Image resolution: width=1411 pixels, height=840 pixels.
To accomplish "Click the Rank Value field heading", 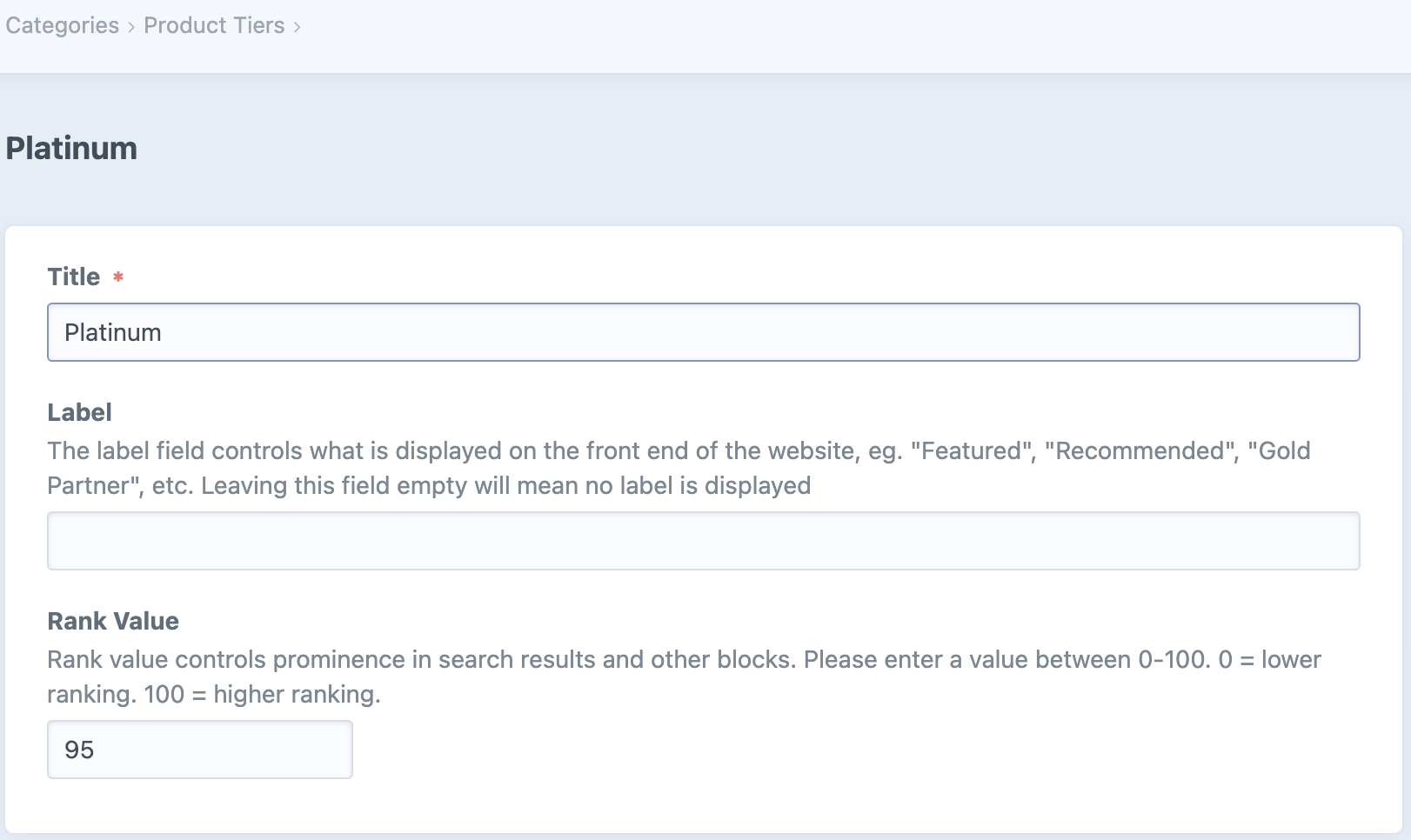I will tap(113, 621).
